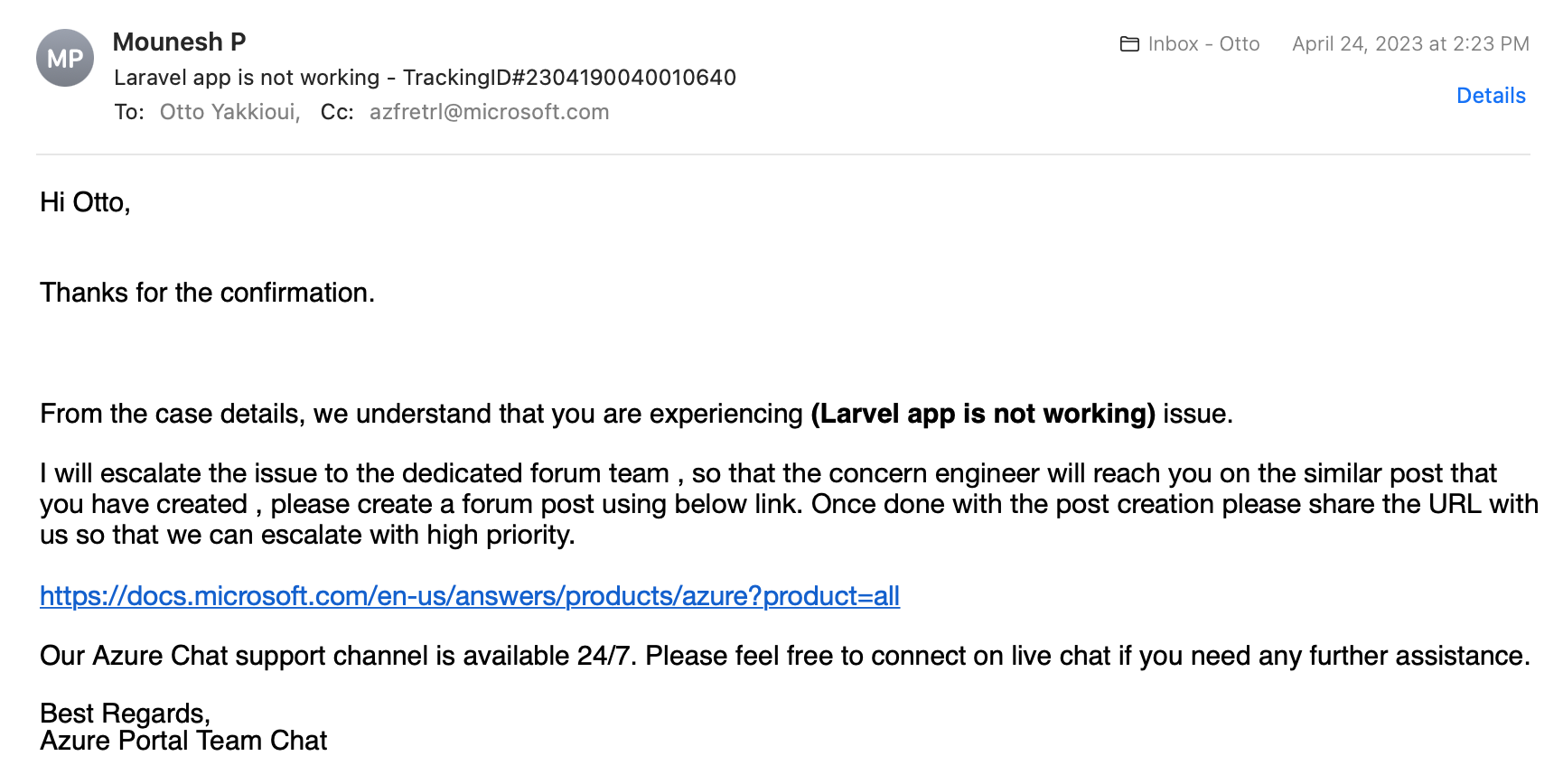1563x784 pixels.
Task: Click the Azure Chat support 24/7 sentence
Action: [x=785, y=656]
